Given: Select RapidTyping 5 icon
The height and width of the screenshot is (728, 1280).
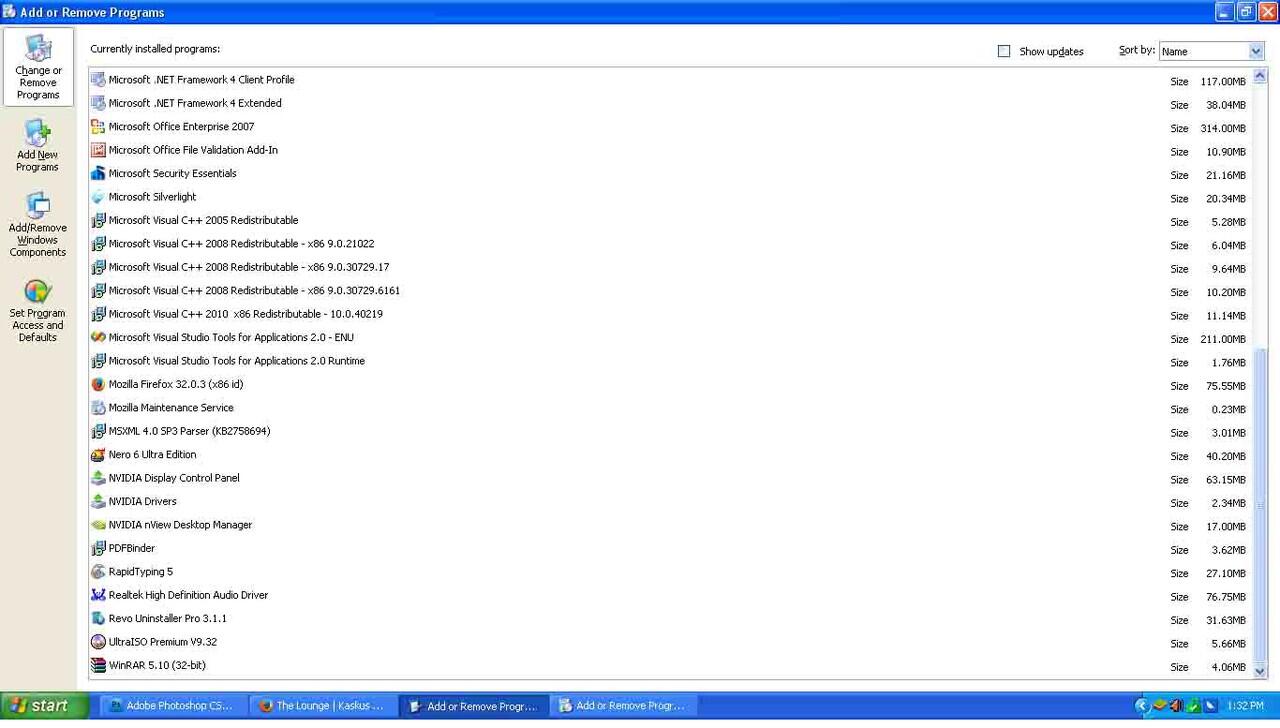Looking at the screenshot, I should click(x=98, y=572).
